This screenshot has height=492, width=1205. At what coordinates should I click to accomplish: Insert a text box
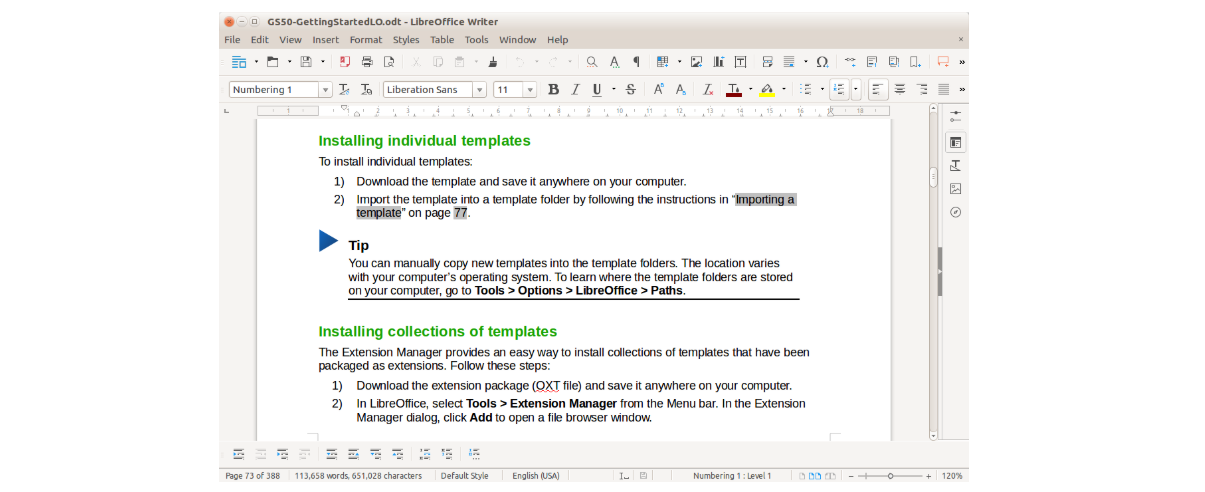pyautogui.click(x=740, y=62)
